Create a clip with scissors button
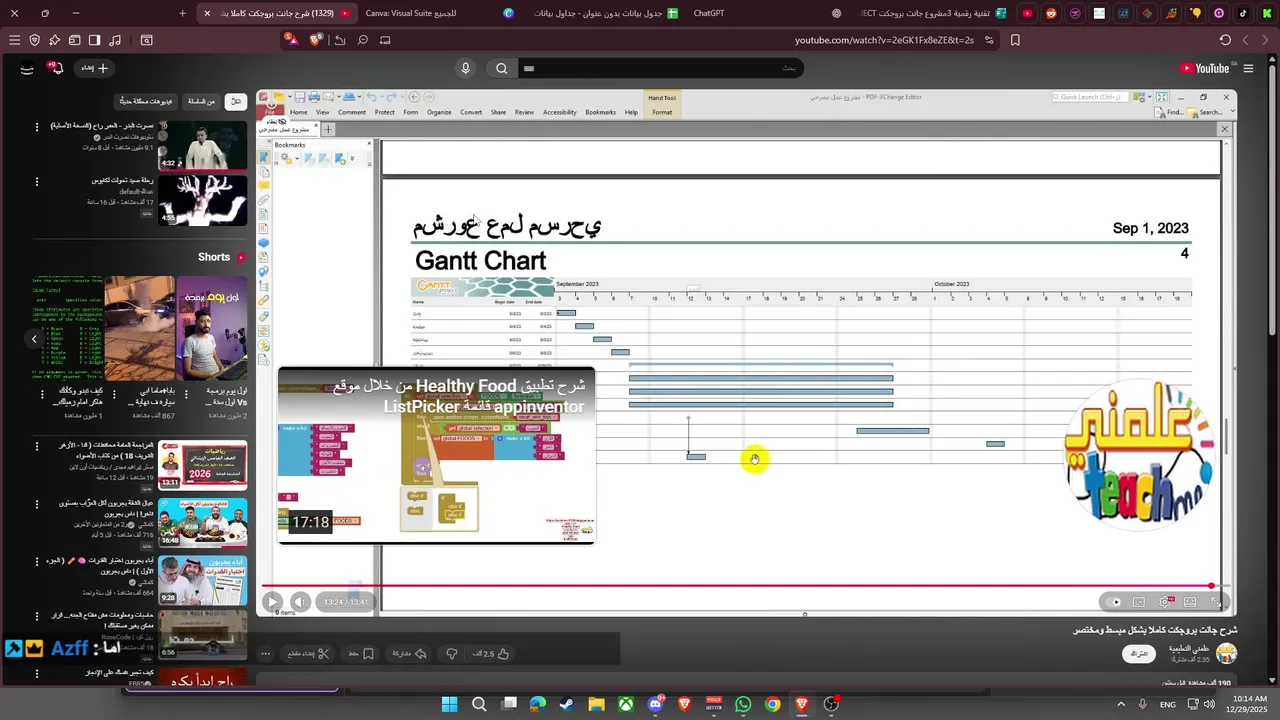1280x720 pixels. [309, 654]
